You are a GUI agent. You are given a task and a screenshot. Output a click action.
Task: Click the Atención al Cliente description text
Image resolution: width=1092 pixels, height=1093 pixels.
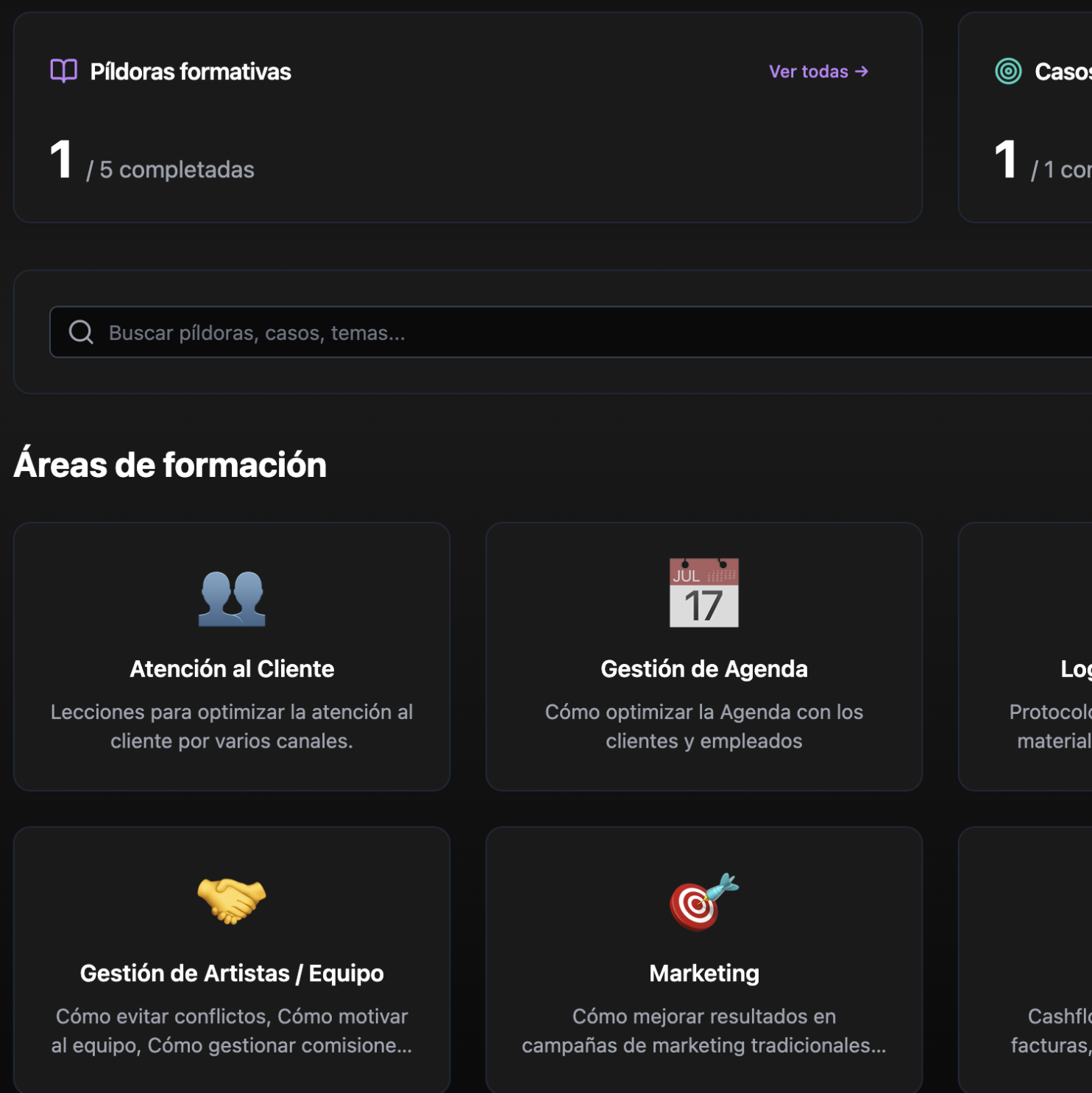(232, 726)
